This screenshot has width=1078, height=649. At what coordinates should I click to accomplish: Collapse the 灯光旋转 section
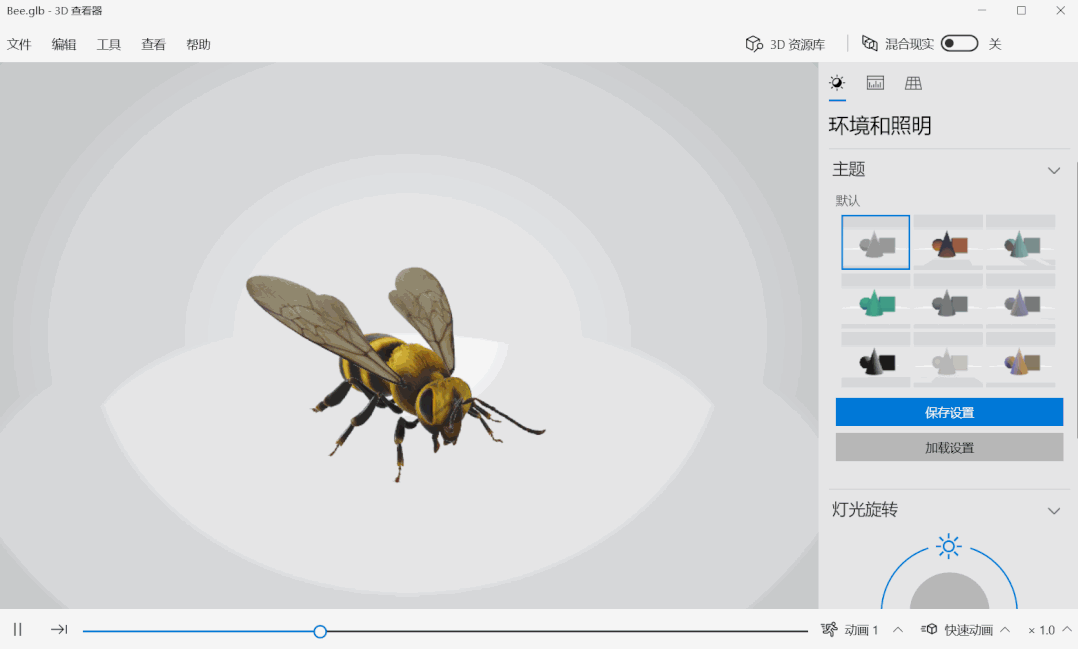1053,510
